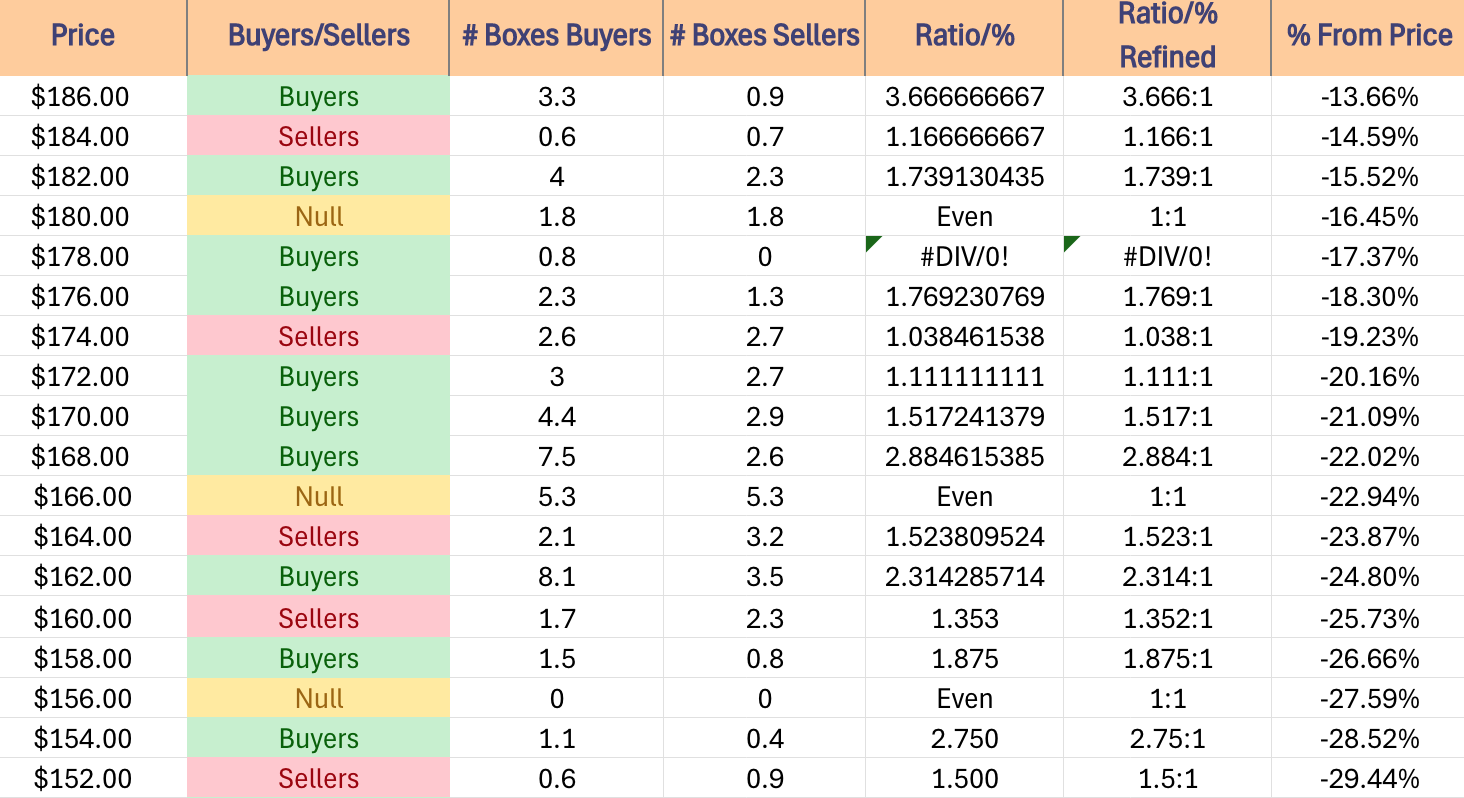Select the 4.4 boxes buyers cell
1464x798 pixels.
(x=556, y=417)
